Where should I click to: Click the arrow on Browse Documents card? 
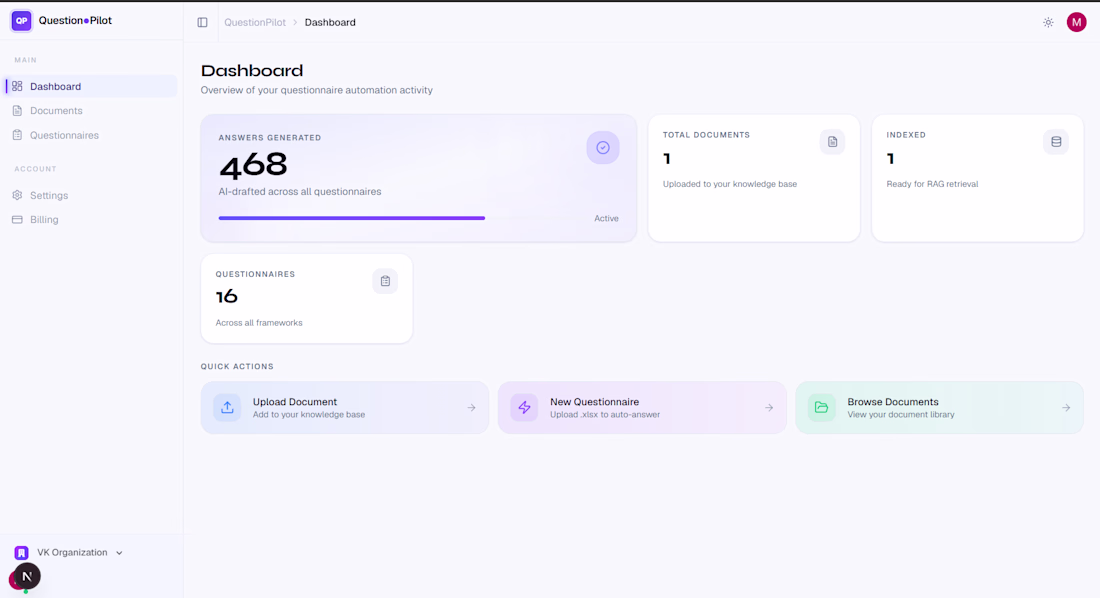click(1066, 408)
